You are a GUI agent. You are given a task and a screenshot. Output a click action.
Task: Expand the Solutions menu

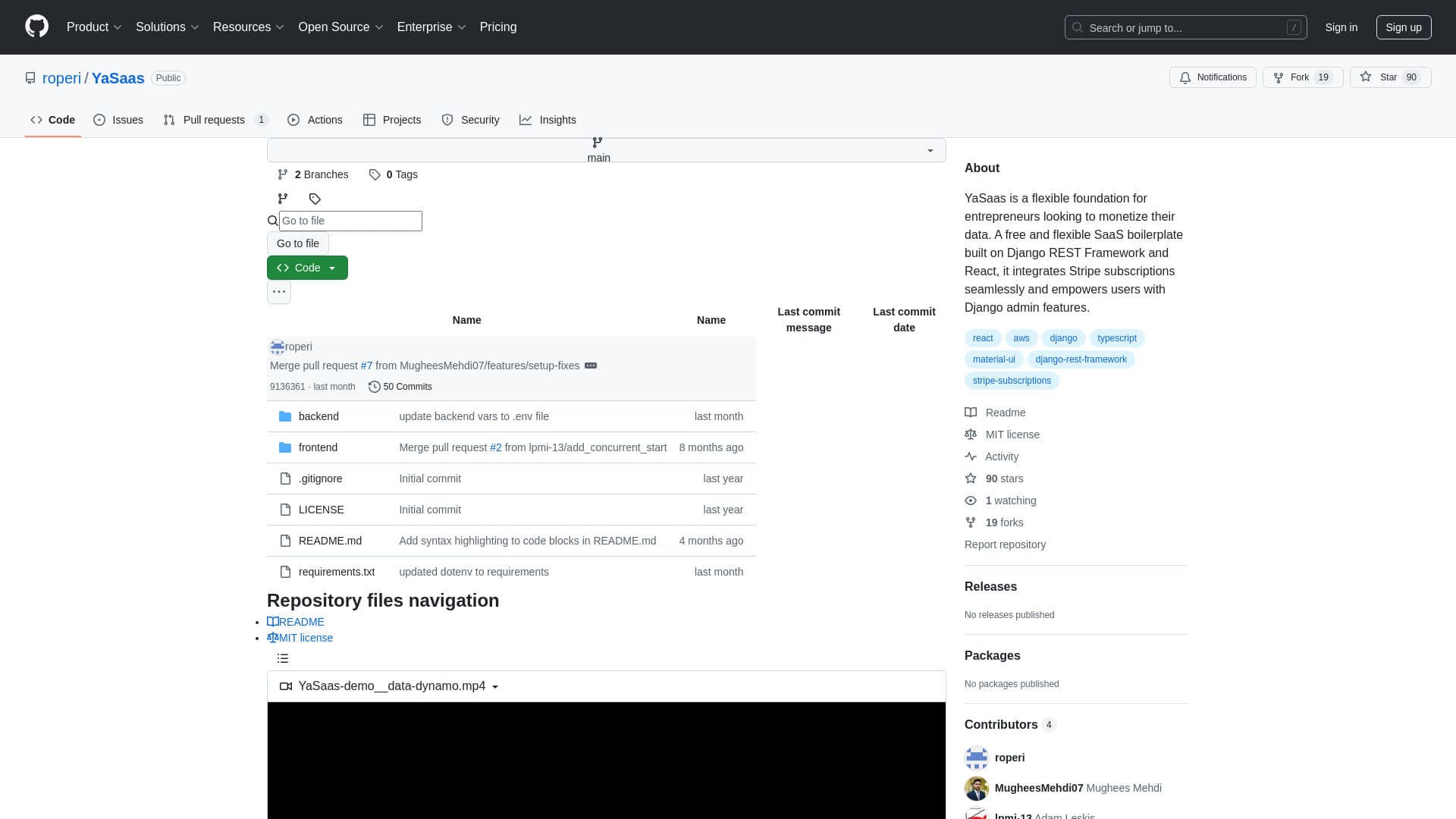pos(167,27)
